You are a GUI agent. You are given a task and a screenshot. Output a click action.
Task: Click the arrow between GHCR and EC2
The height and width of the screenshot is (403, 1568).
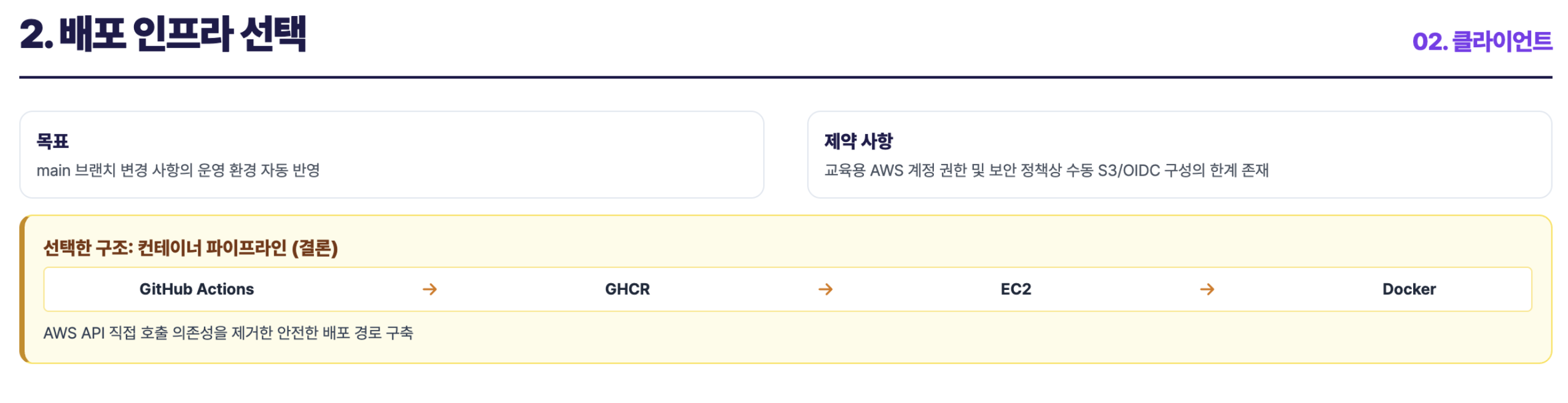pos(825,289)
